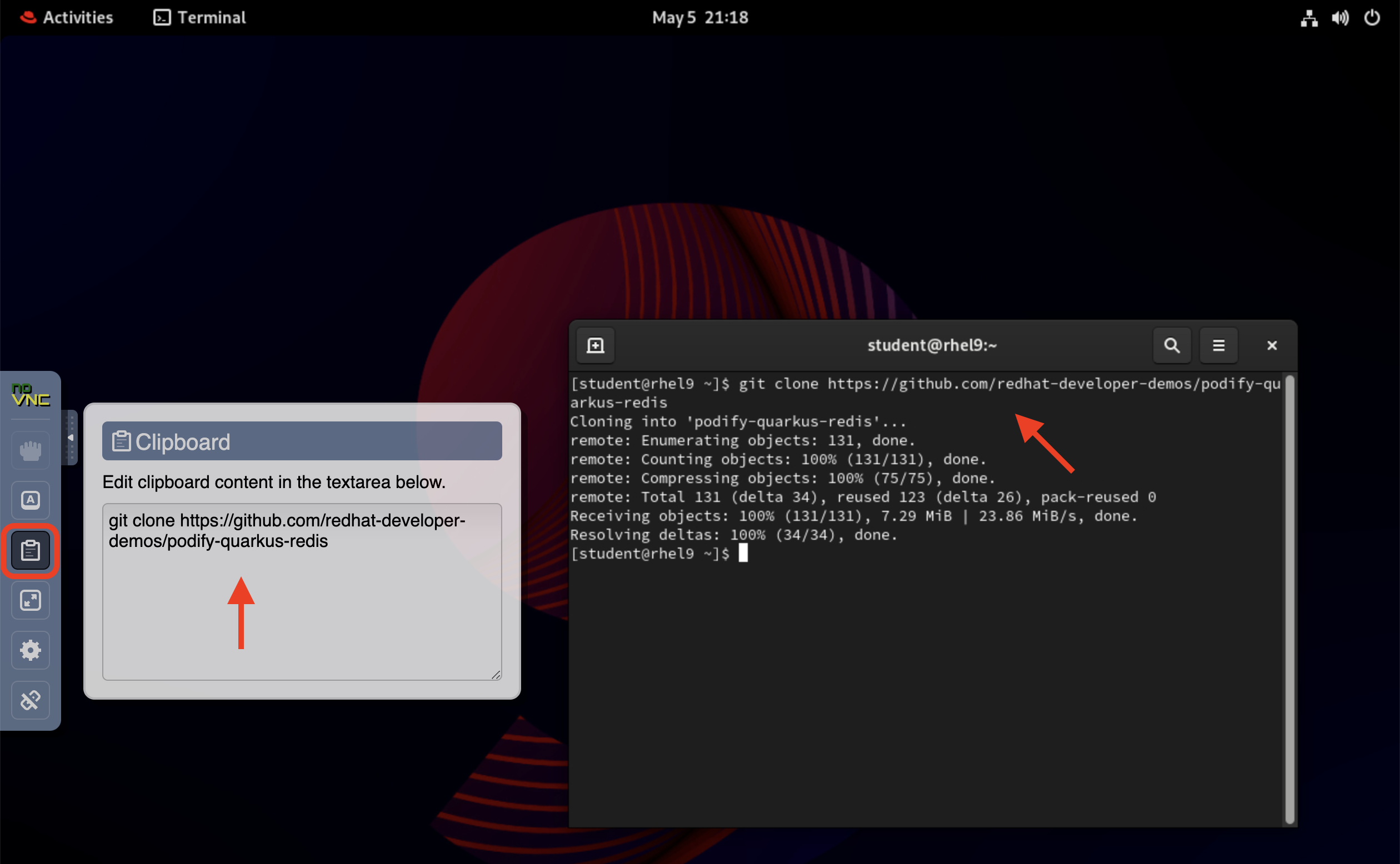Open the noVNC extra keys panel

point(31,500)
